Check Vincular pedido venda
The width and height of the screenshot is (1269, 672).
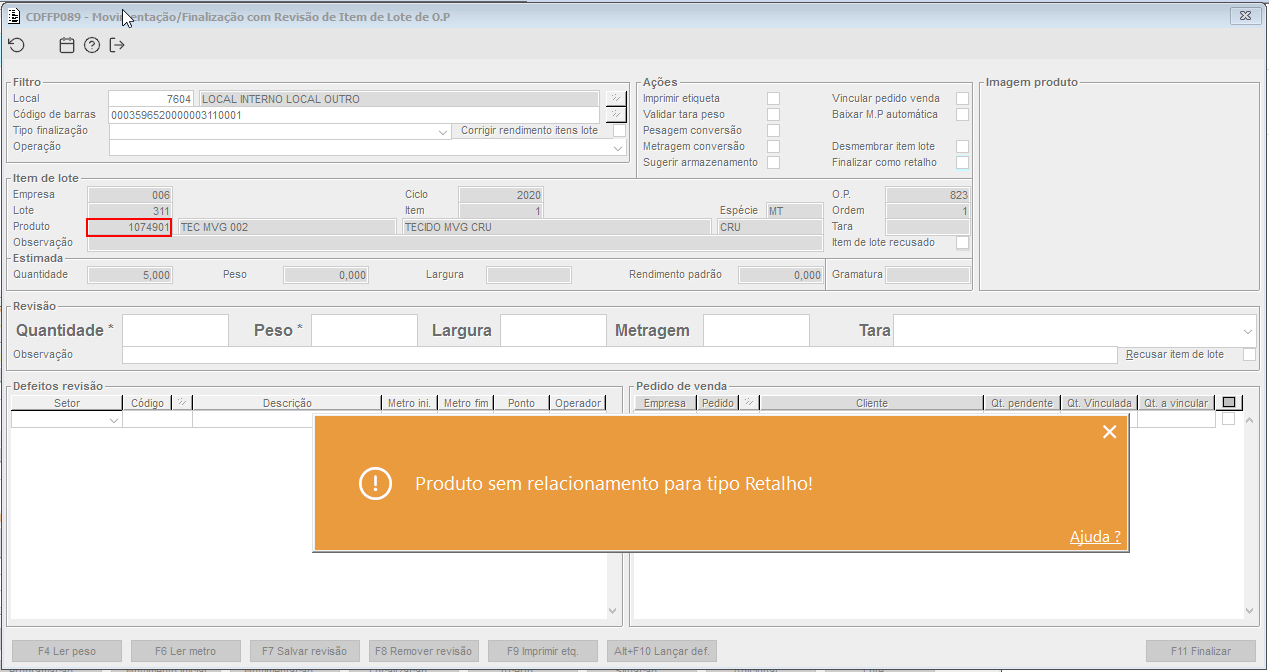pyautogui.click(x=962, y=98)
